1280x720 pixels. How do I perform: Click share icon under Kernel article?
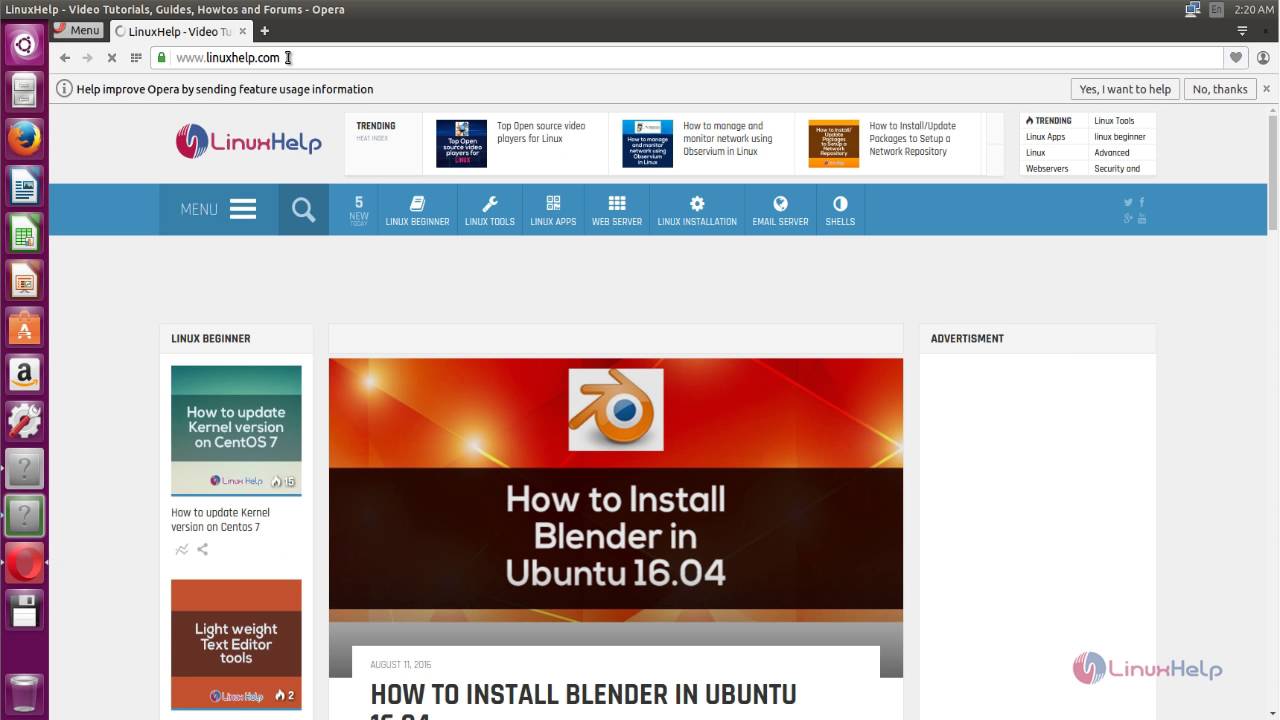click(x=203, y=549)
